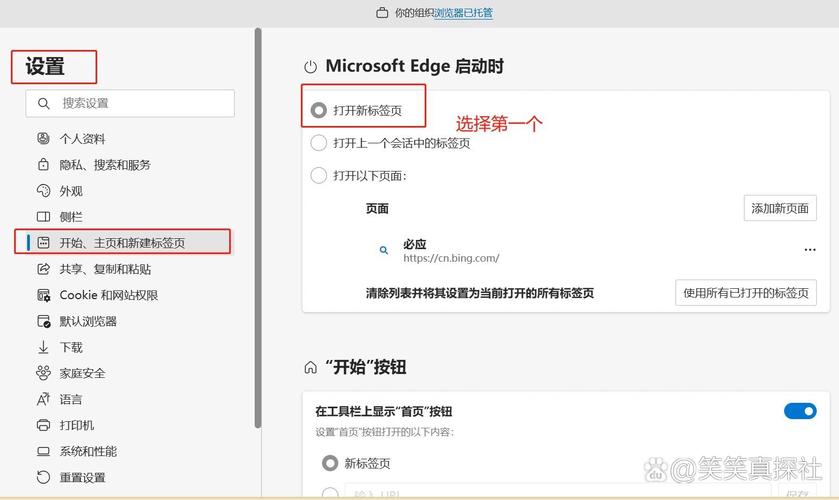The image size is (839, 500).
Task: Click the power icon beside Microsoft Edge 启动时
Action: [310, 67]
